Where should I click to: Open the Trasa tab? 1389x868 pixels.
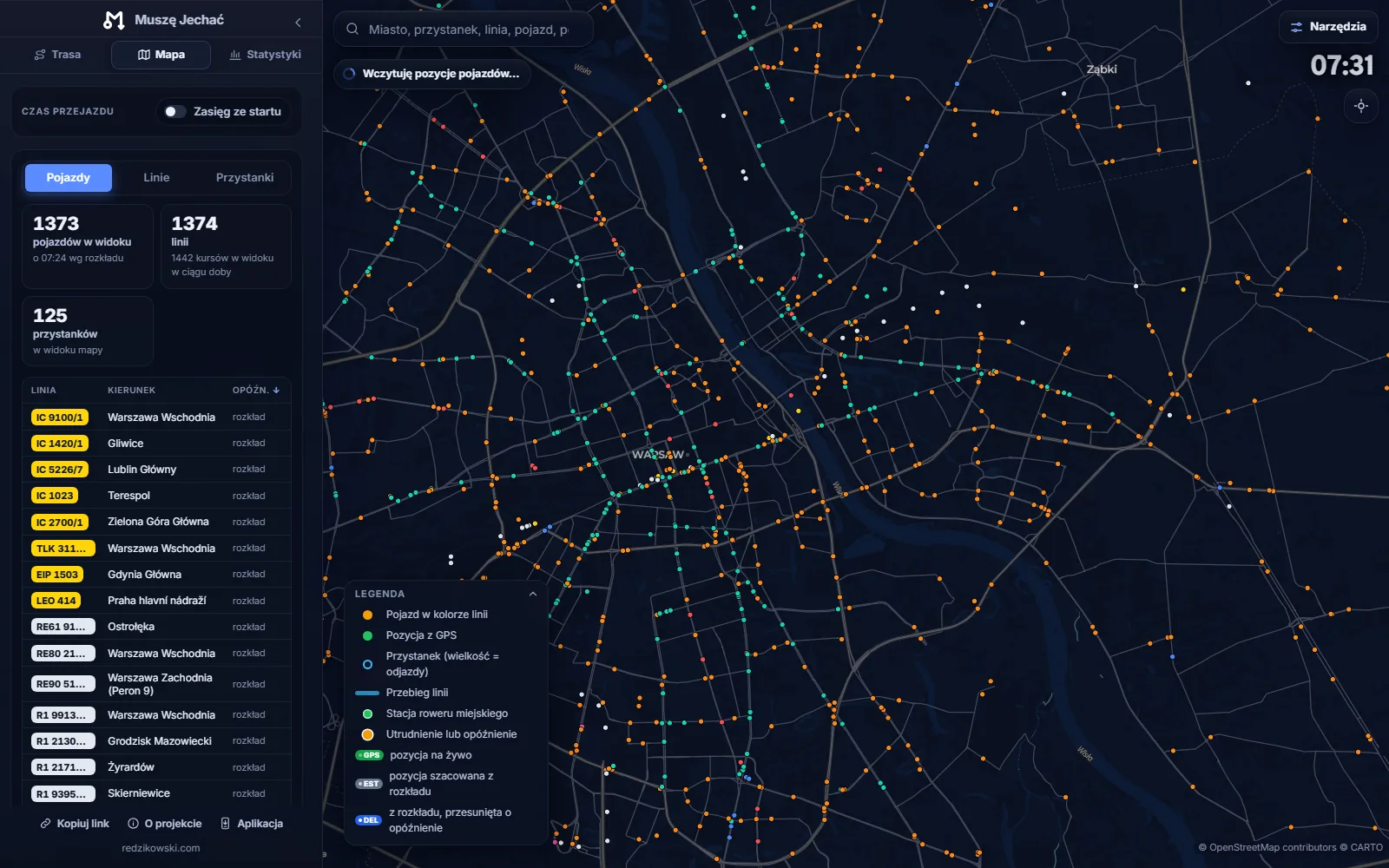(x=57, y=55)
